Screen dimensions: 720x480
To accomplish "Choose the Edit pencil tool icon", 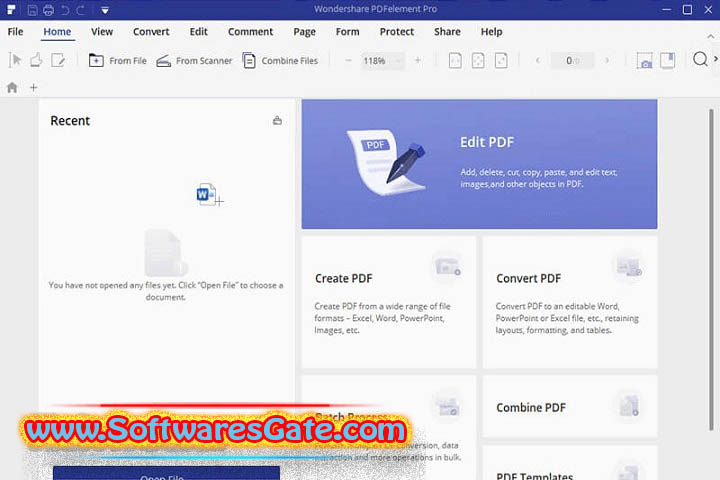I will tap(58, 60).
